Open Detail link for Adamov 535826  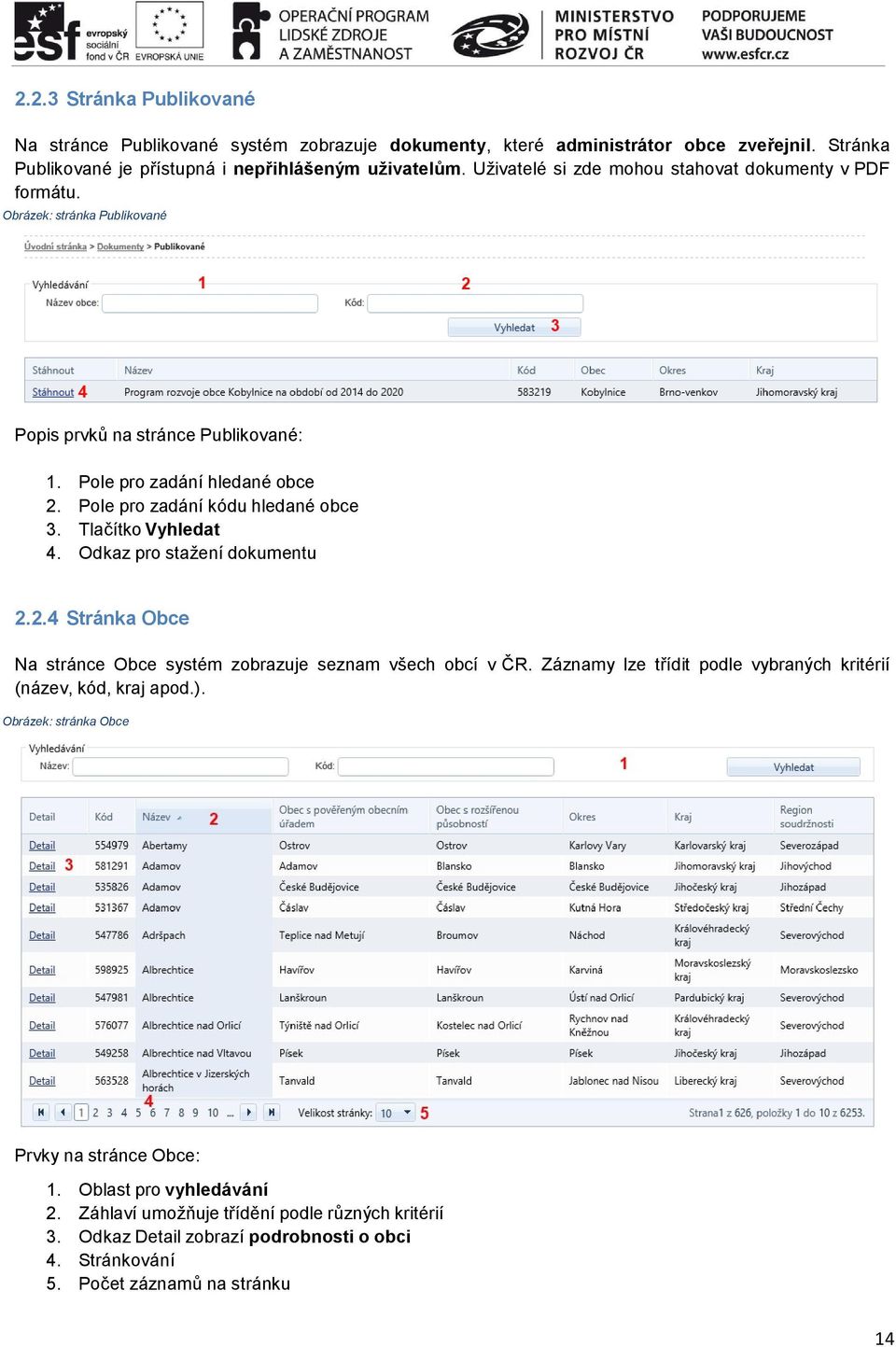point(42,887)
